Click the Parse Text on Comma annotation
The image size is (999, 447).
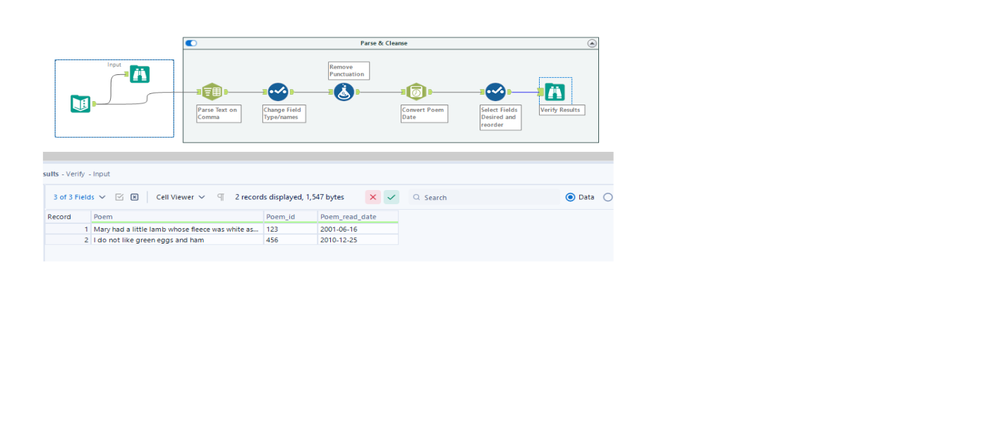click(x=219, y=113)
